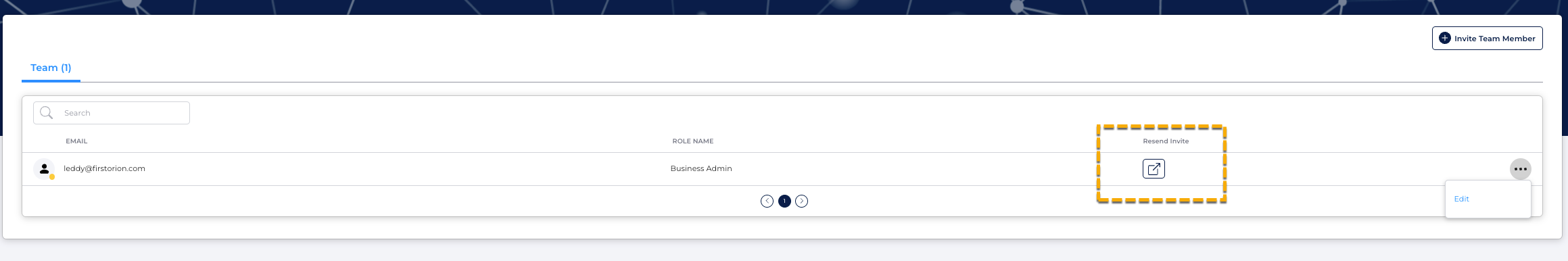This screenshot has width=1568, height=261.
Task: Click the yellow pending status dot on avatar
Action: pyautogui.click(x=52, y=177)
